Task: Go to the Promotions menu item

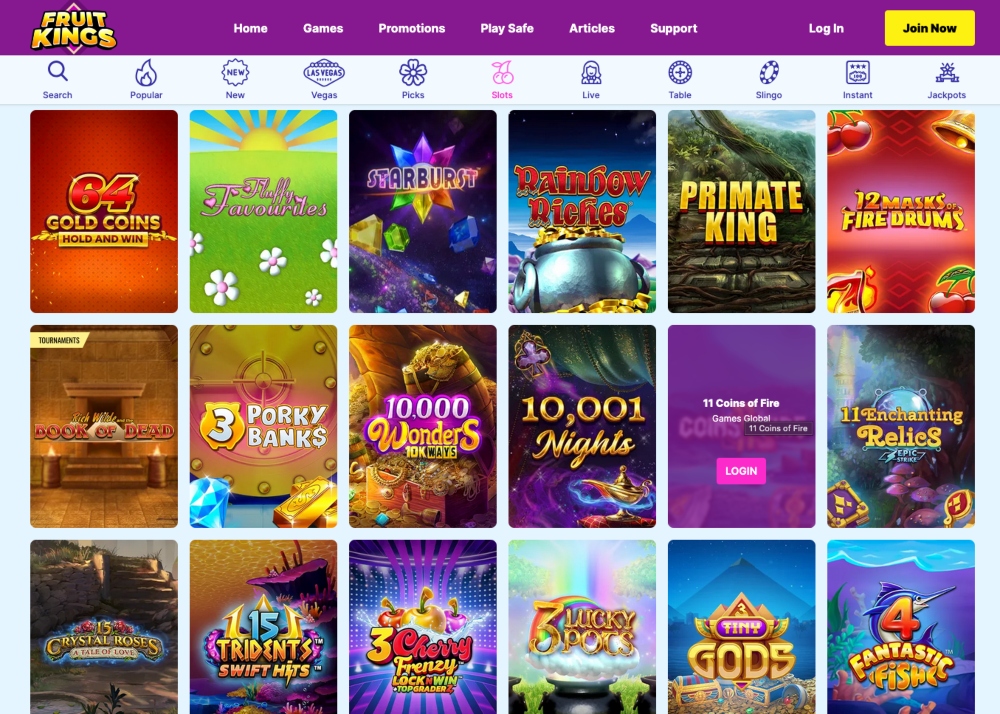Action: point(411,28)
